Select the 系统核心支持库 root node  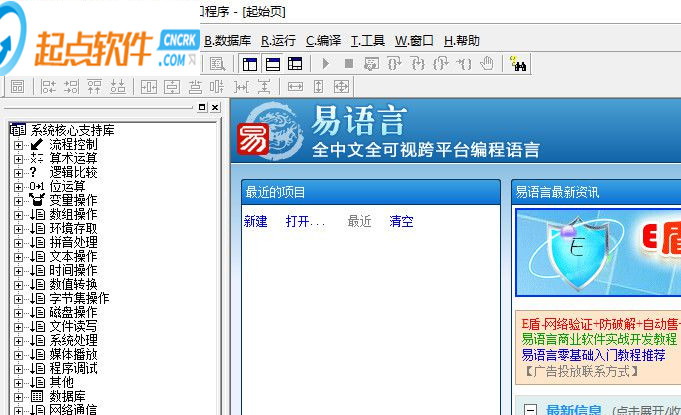[x=72, y=130]
